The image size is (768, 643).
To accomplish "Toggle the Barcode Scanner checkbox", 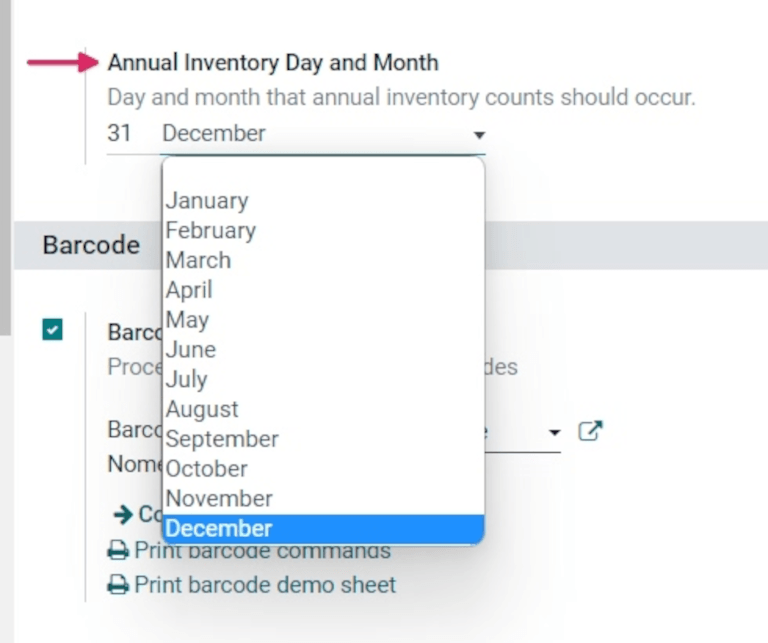I will pos(53,329).
